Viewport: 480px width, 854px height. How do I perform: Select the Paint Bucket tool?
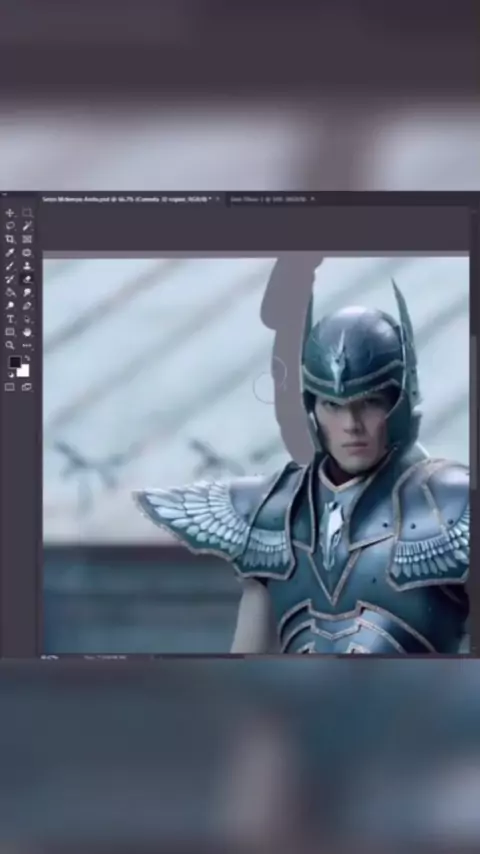coord(10,292)
